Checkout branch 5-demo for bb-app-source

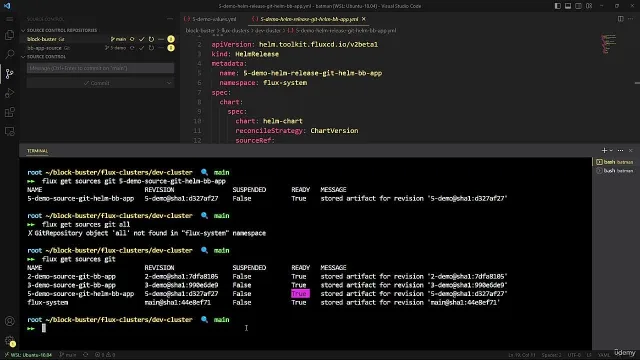pos(116,48)
